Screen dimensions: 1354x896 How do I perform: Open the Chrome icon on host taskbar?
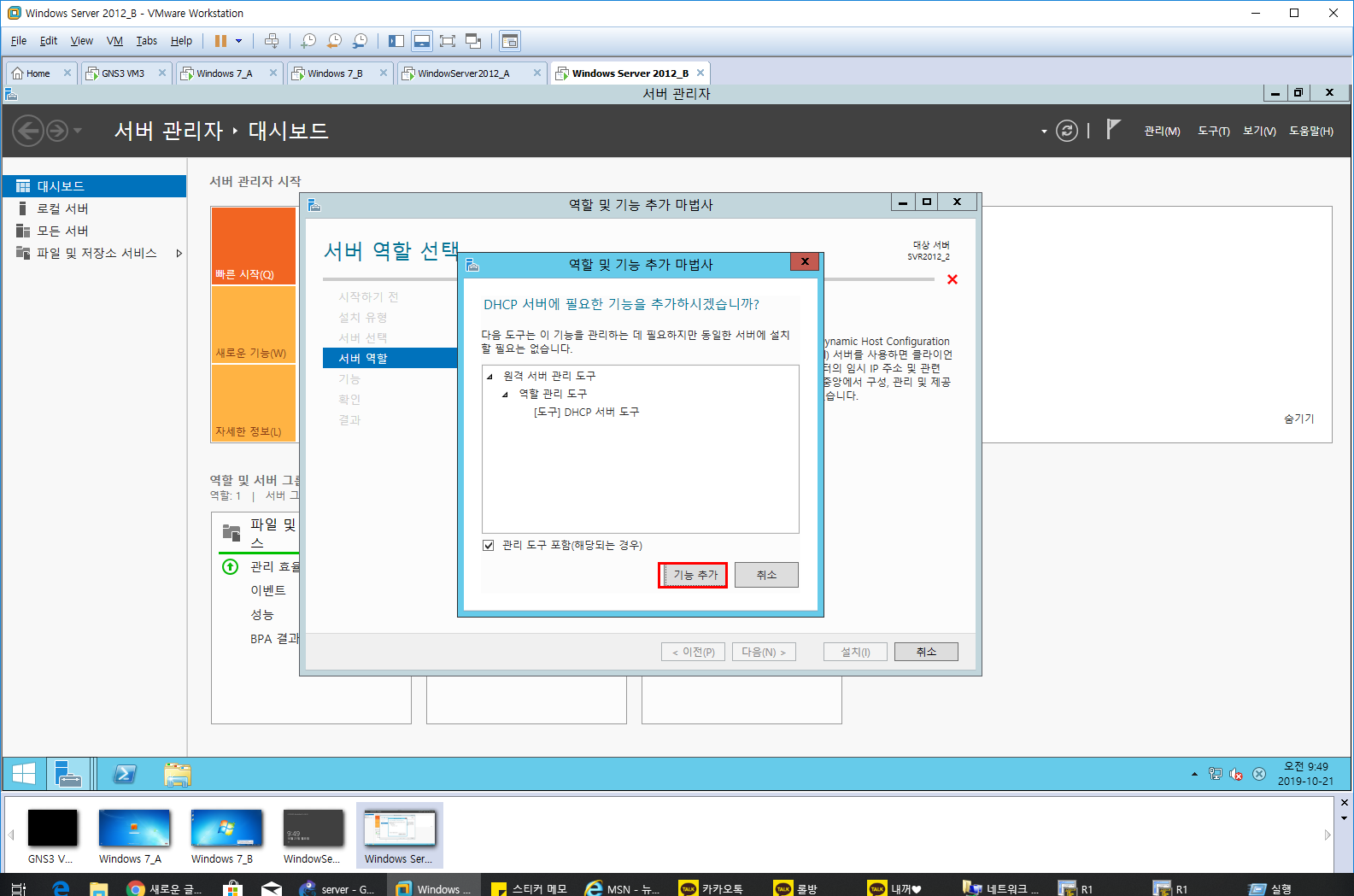pos(135,888)
